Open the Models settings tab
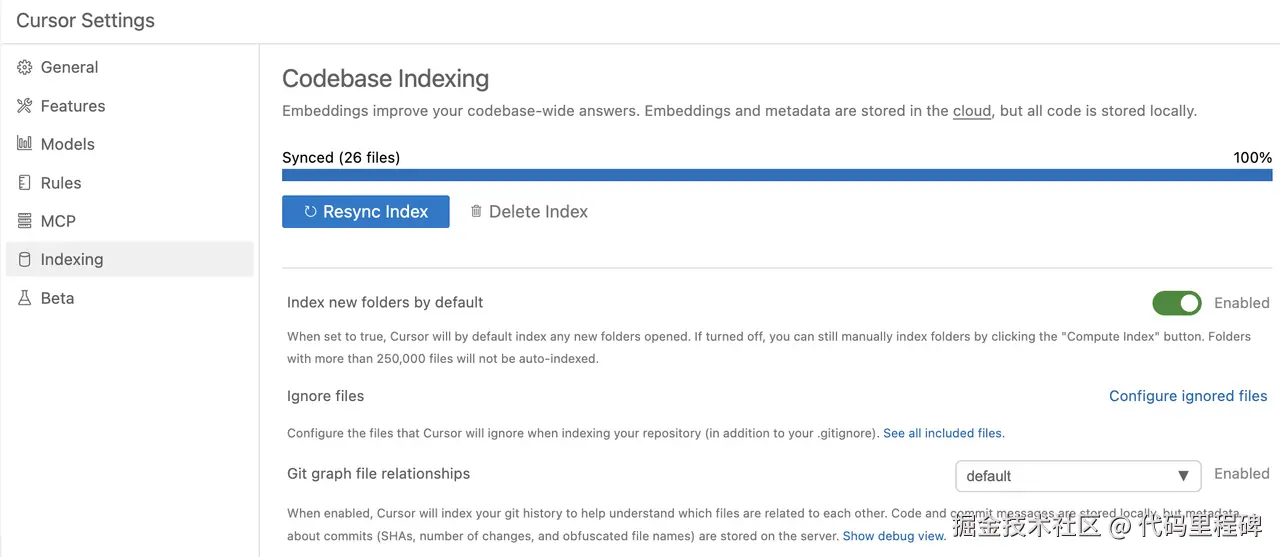This screenshot has height=557, width=1280. click(x=130, y=144)
